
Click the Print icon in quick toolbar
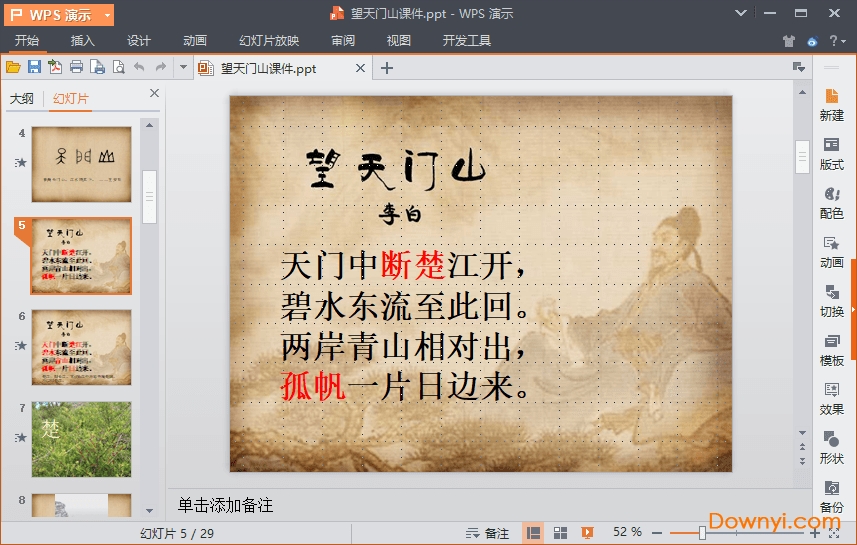point(77,67)
